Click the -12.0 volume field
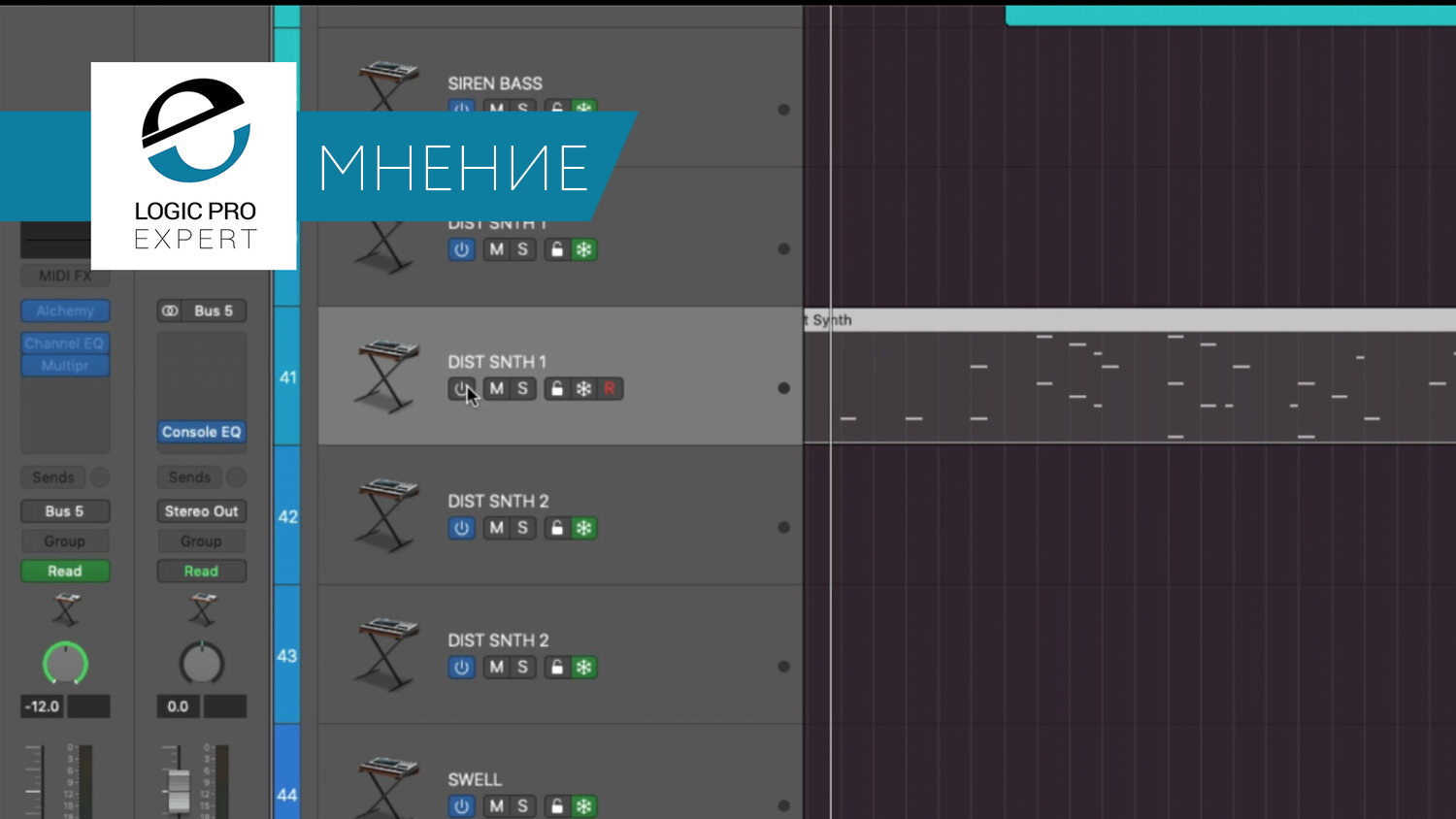 coord(43,706)
